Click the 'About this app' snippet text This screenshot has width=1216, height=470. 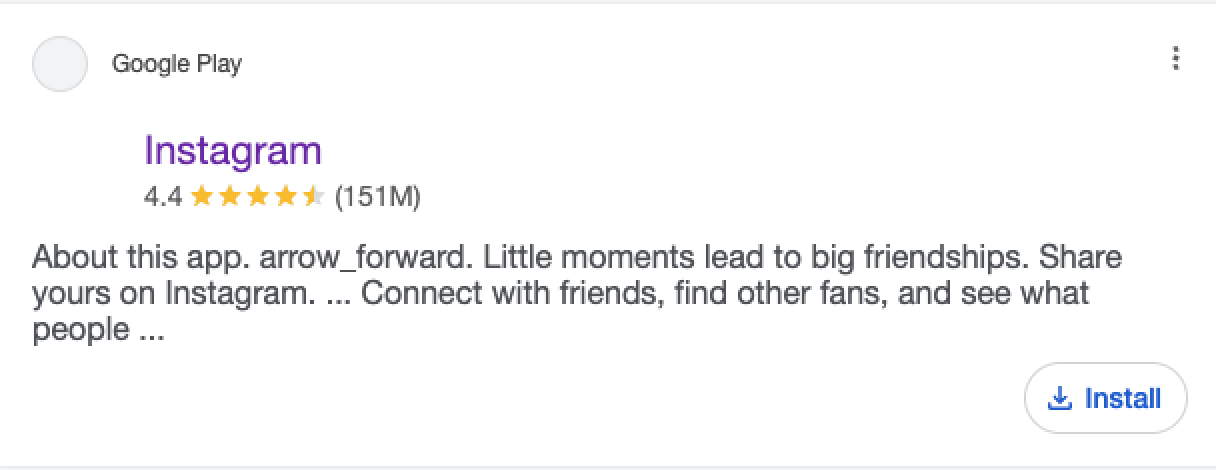click(x=141, y=258)
